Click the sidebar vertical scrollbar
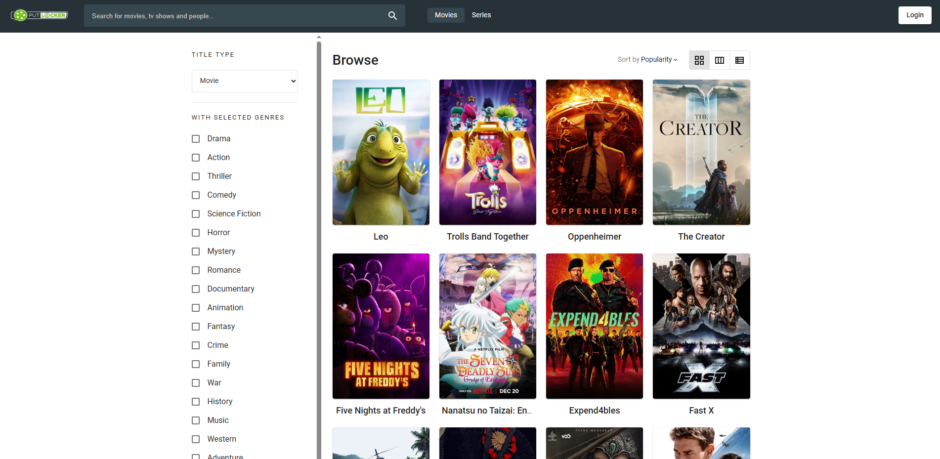This screenshot has height=459, width=940. 319,200
